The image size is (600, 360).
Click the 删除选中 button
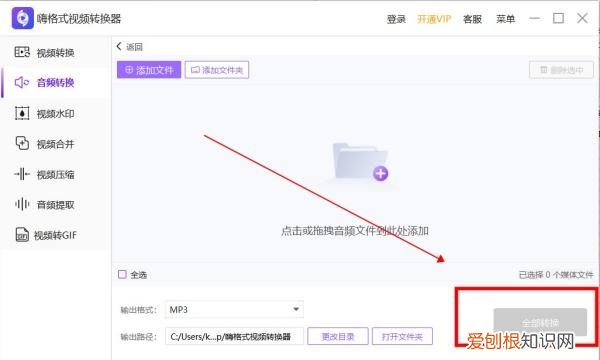pos(561,70)
